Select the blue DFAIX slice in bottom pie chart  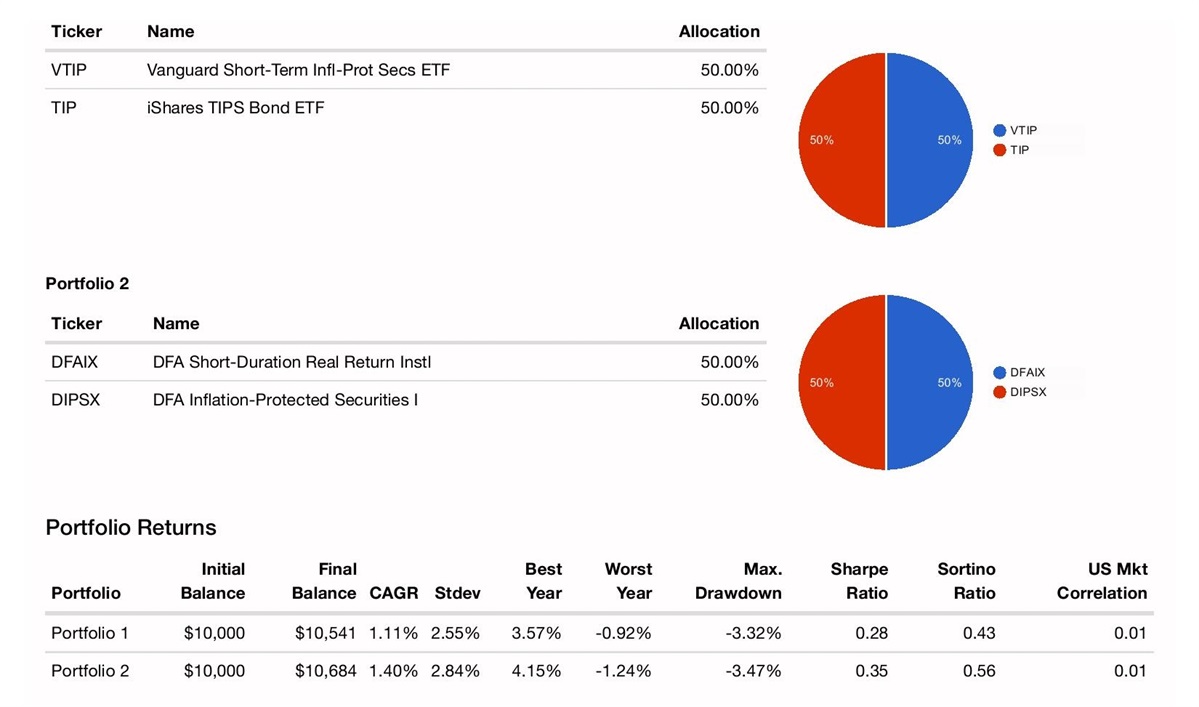[930, 383]
